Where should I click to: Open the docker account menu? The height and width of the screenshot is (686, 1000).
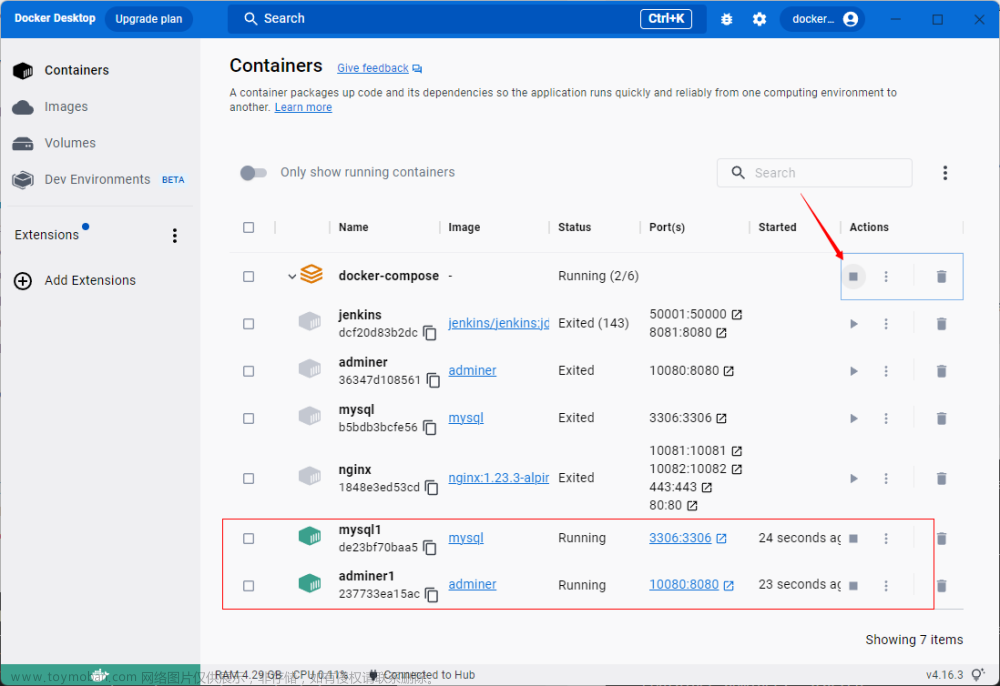tap(823, 19)
